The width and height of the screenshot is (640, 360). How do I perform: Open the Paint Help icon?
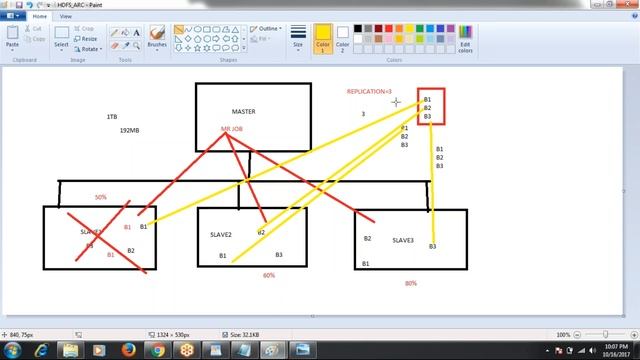635,16
